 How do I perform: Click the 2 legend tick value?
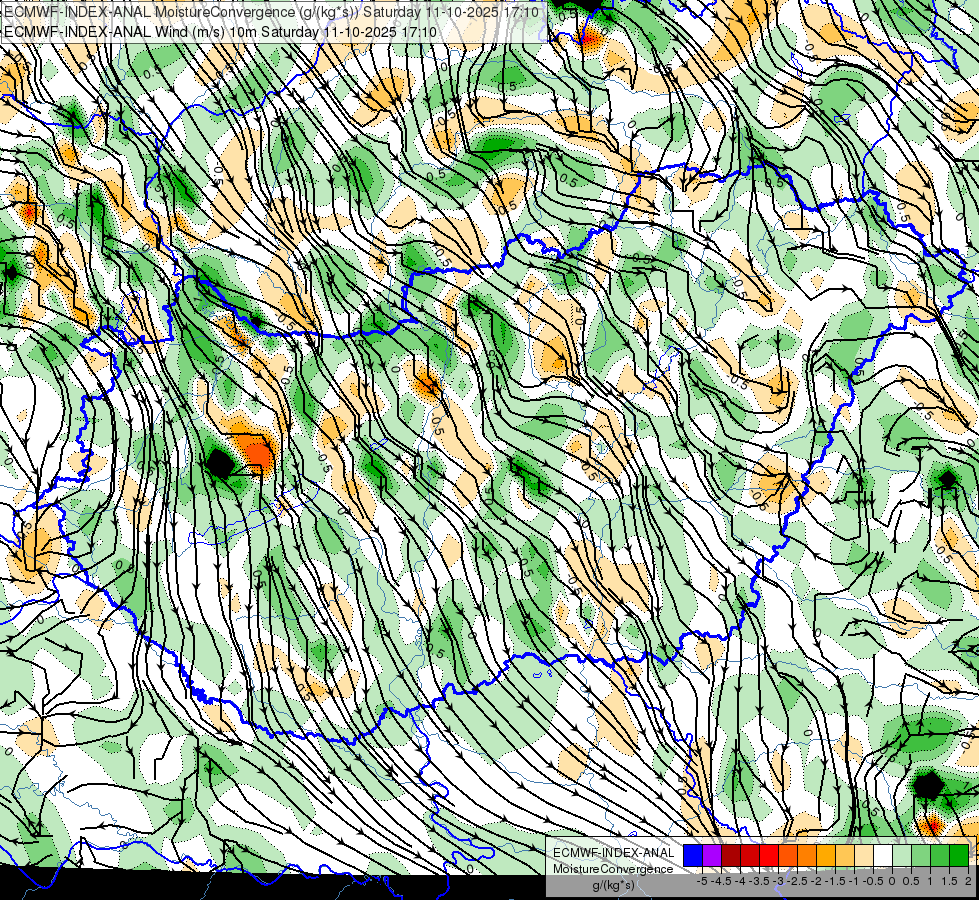pyautogui.click(x=968, y=881)
